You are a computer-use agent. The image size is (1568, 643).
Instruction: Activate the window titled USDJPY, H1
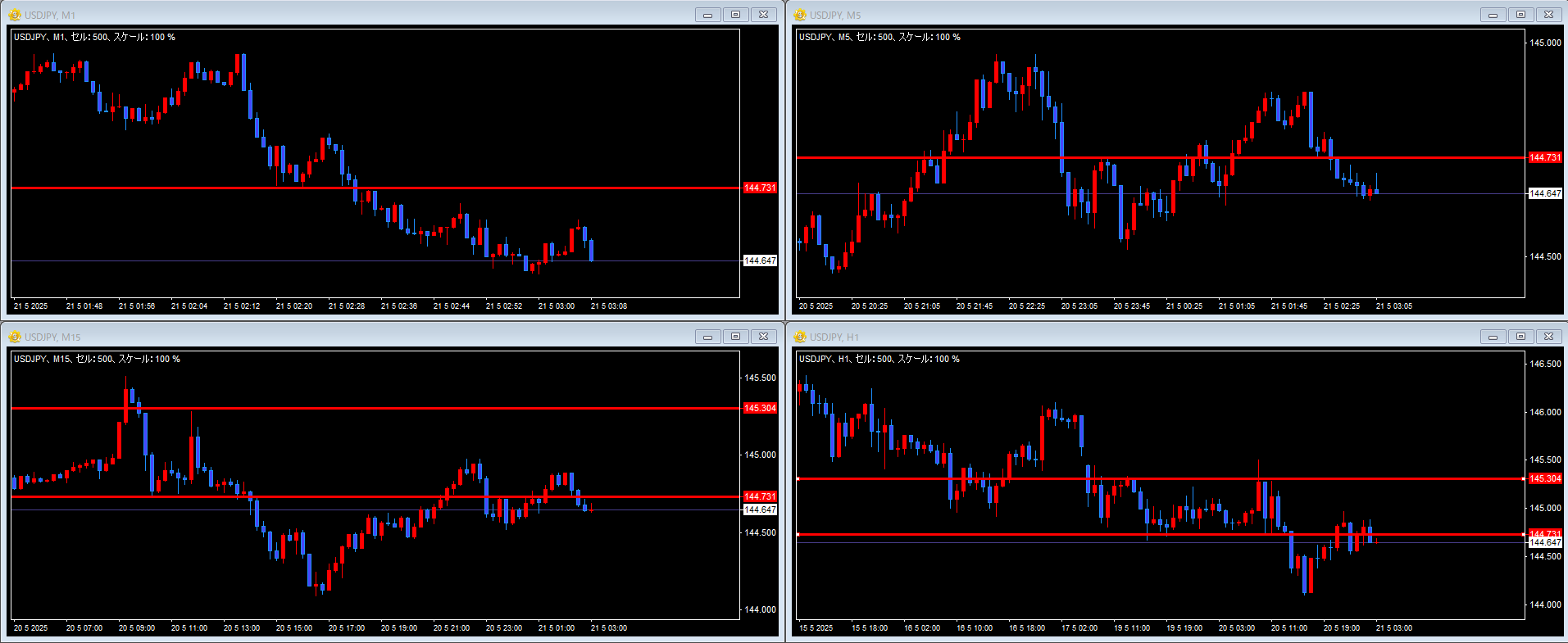pos(834,337)
